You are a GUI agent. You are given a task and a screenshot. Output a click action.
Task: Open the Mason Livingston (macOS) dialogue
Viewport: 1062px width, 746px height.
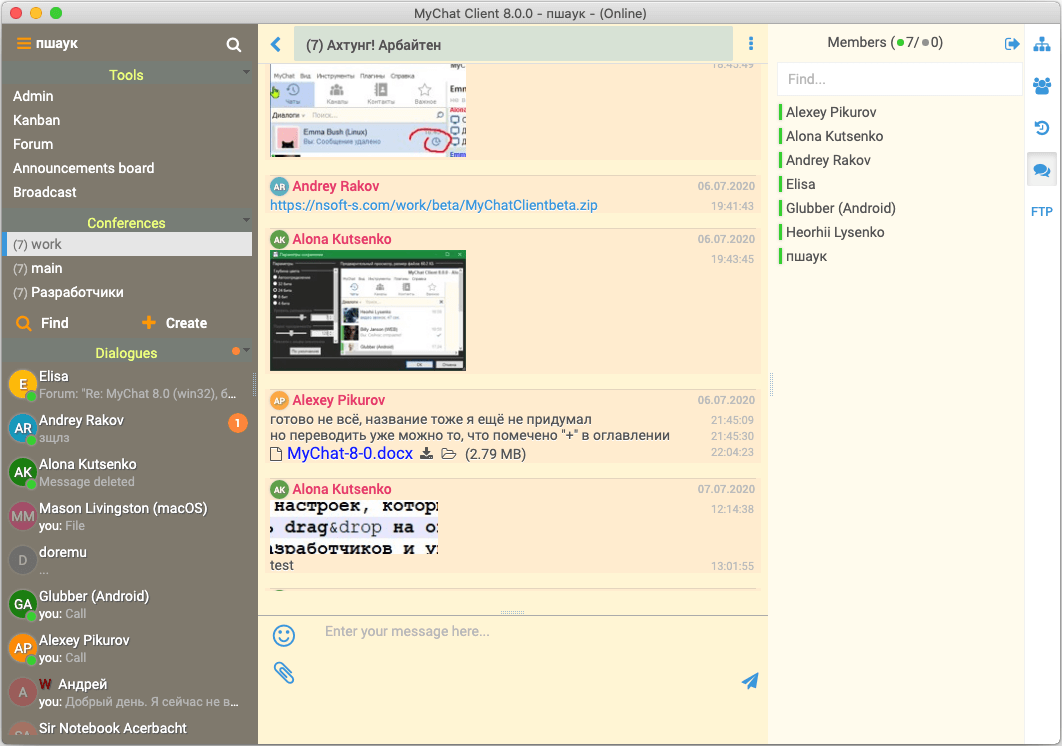pyautogui.click(x=129, y=516)
